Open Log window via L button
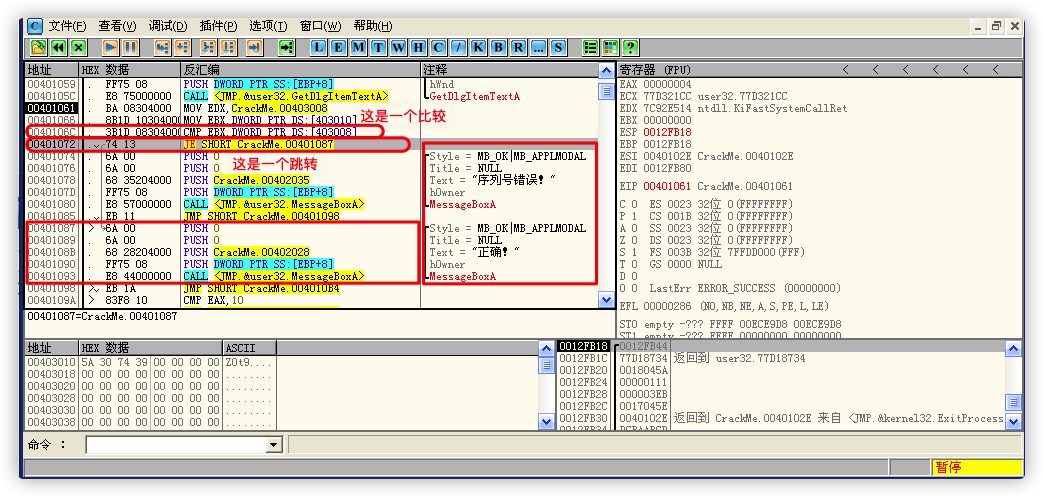Viewport: 1043px width, 497px height. click(319, 47)
